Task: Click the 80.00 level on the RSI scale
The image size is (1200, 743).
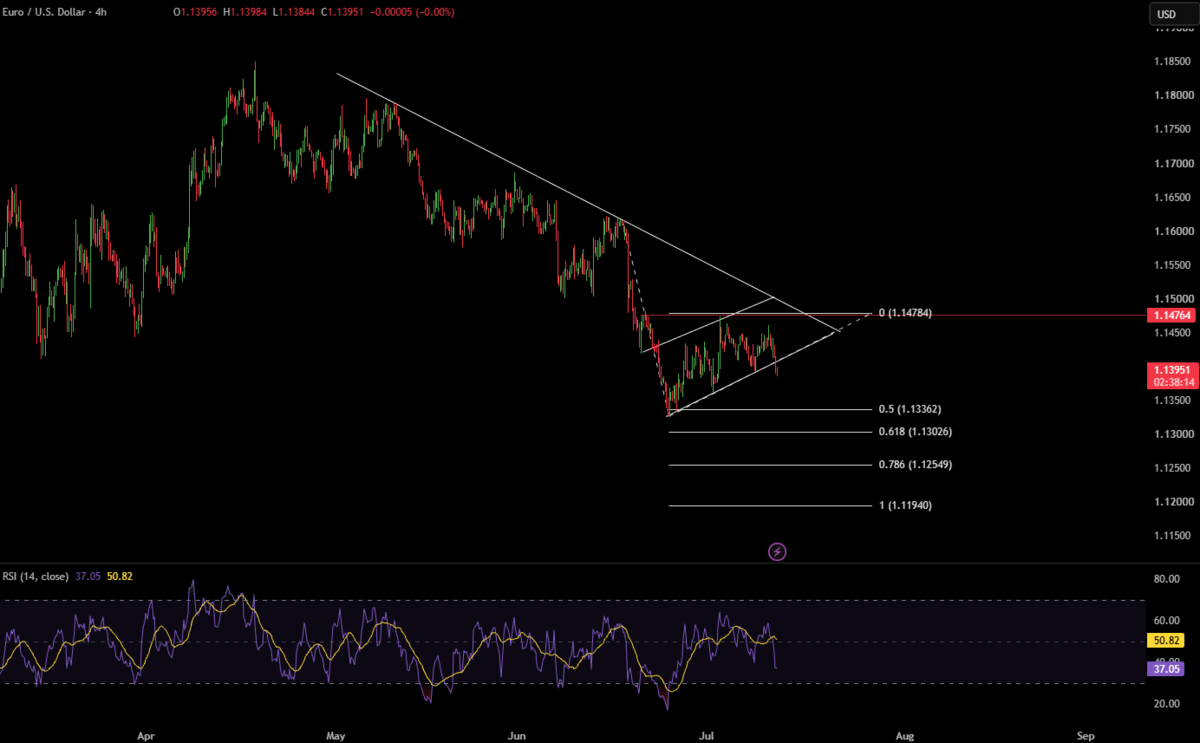Action: (x=1166, y=579)
